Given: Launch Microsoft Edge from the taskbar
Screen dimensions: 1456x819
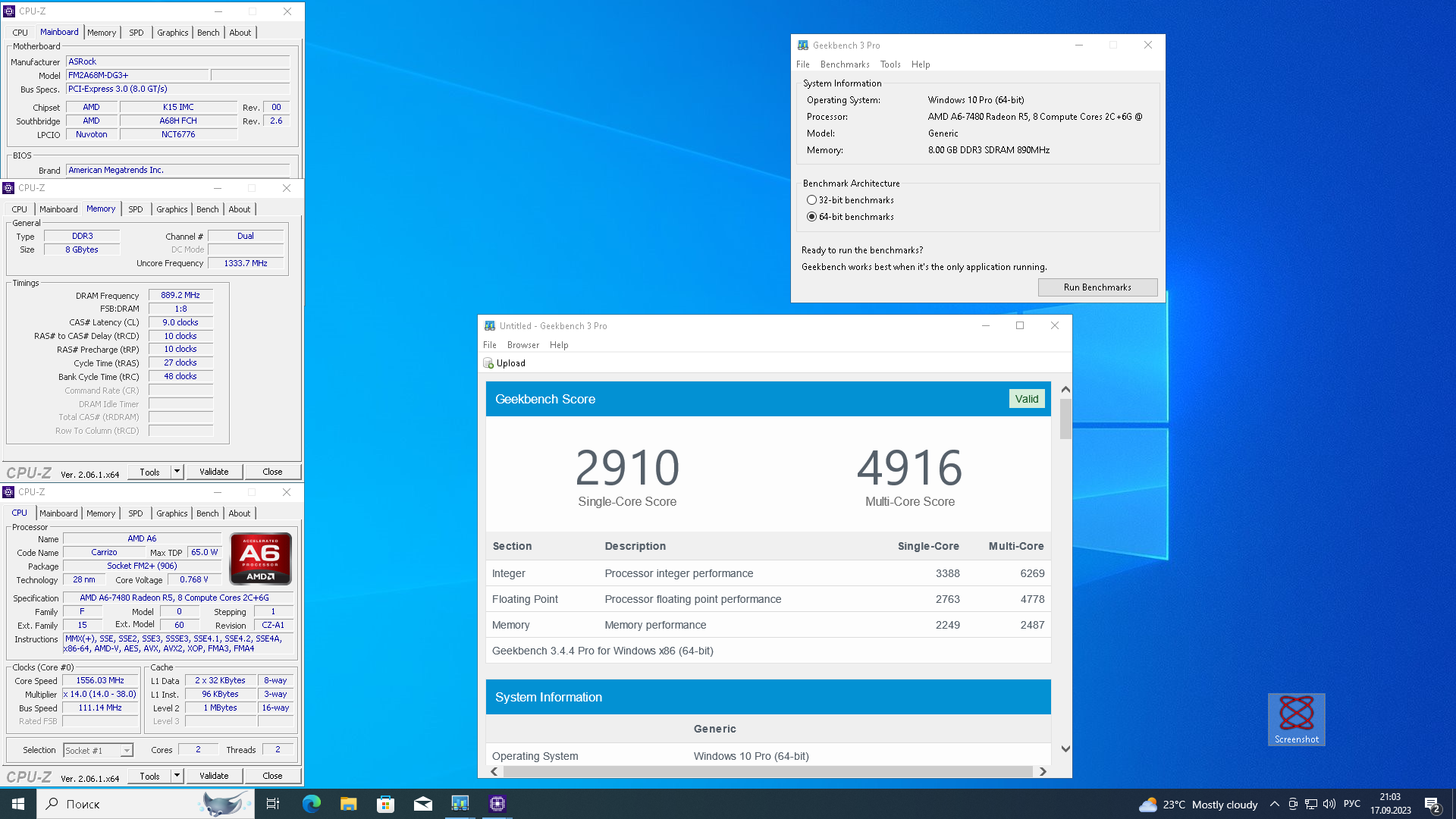Looking at the screenshot, I should (311, 804).
